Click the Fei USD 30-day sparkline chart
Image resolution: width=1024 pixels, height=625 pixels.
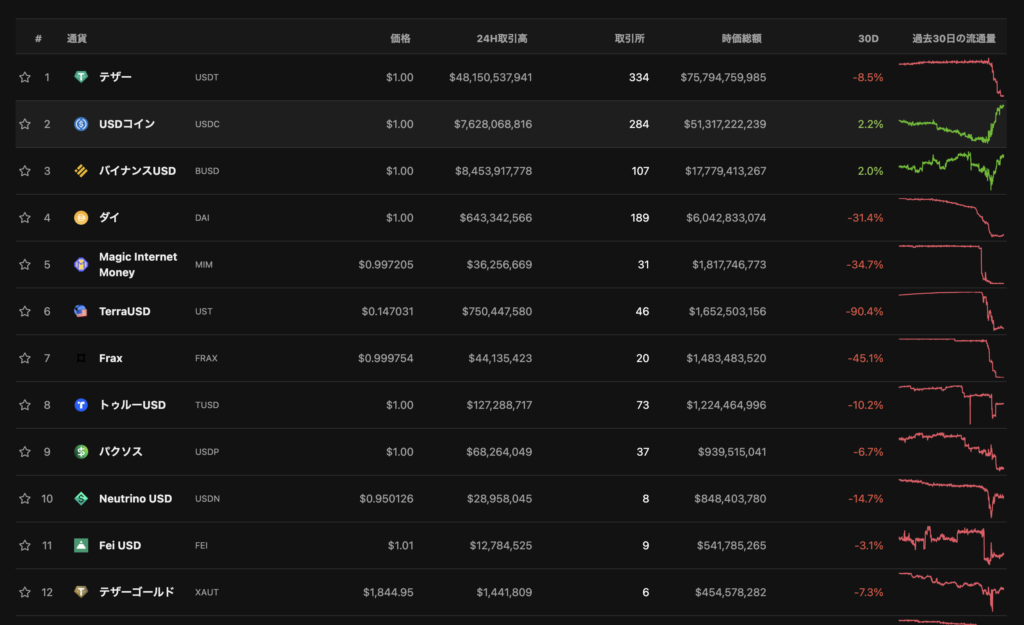pyautogui.click(x=952, y=545)
